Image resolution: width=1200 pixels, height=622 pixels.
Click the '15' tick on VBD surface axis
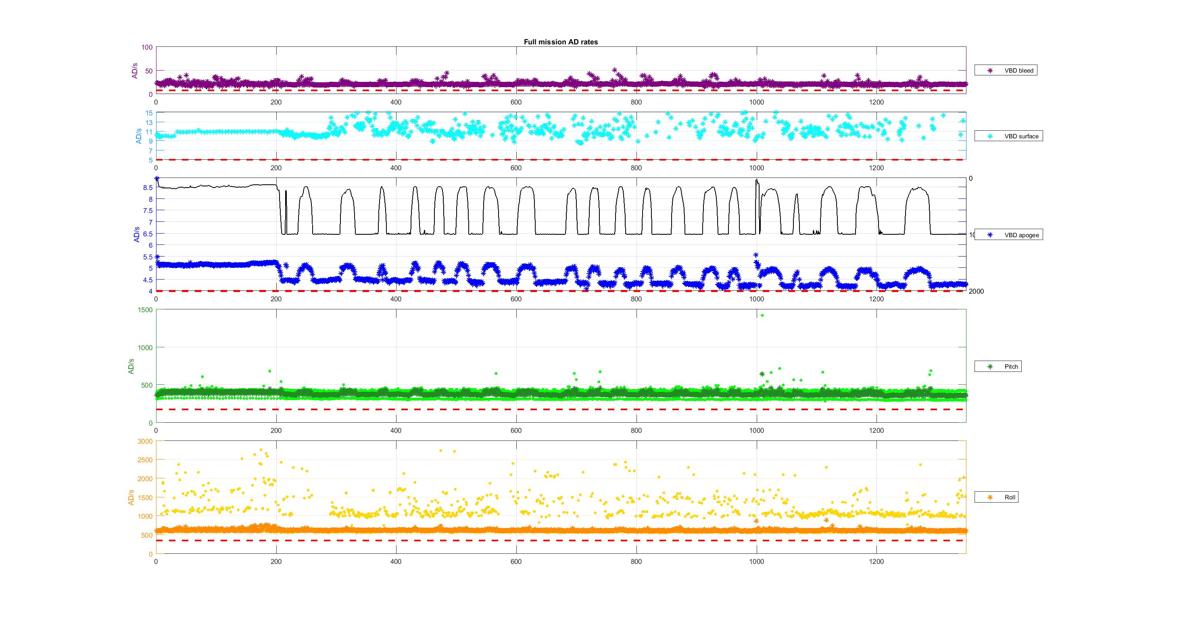pos(149,113)
